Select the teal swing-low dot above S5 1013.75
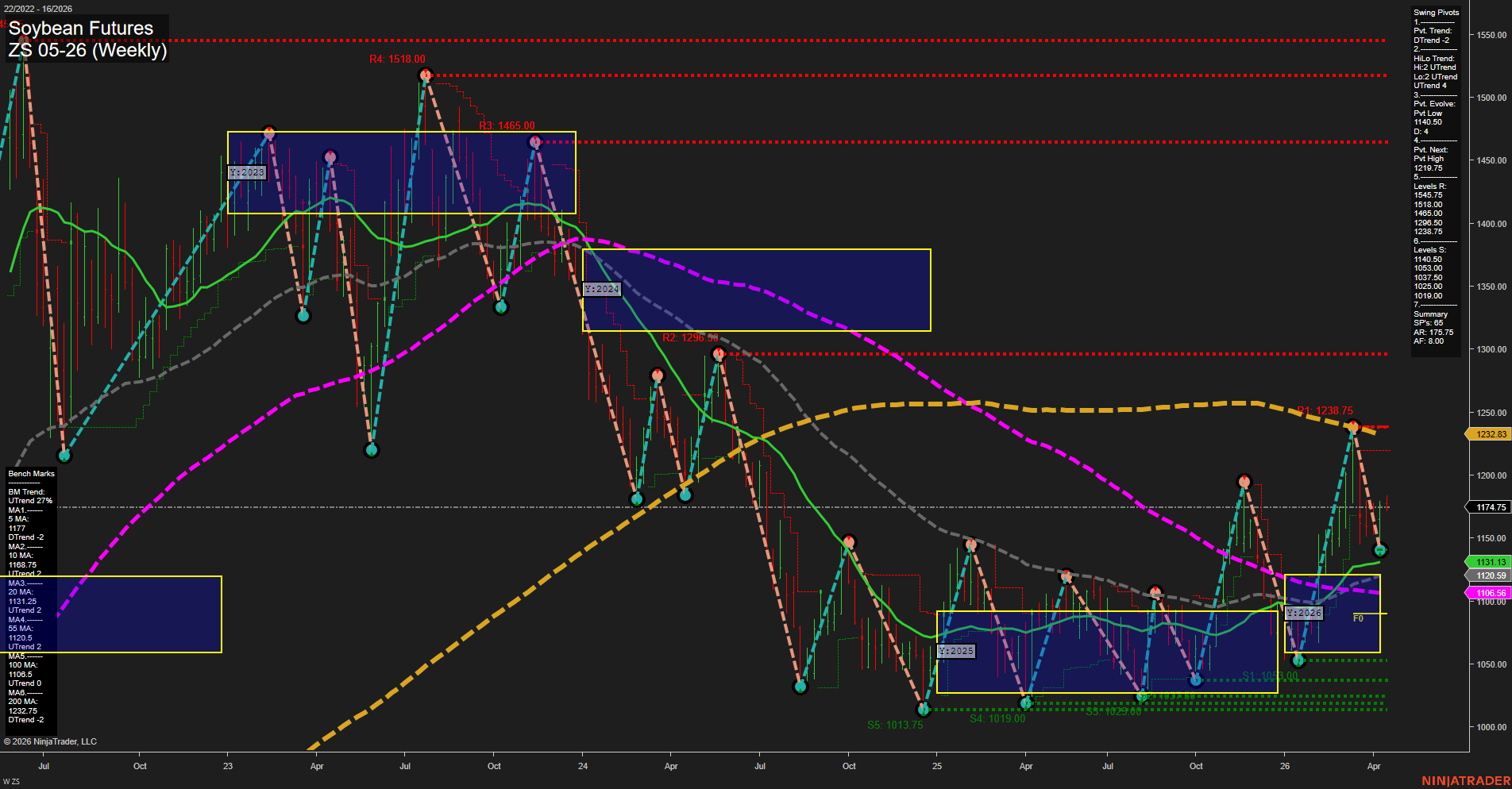Viewport: 1512px width, 789px height. 924,710
